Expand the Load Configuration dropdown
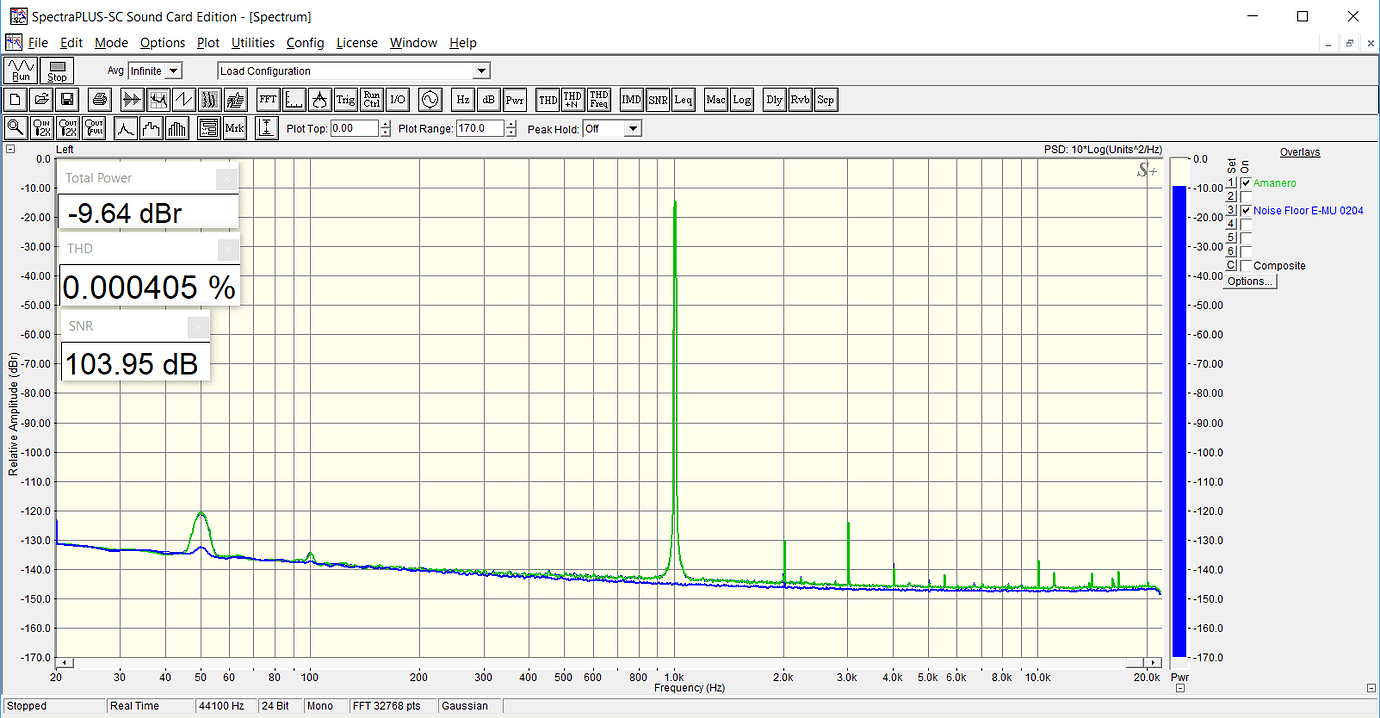Screen dimensions: 1380x718 pos(481,71)
